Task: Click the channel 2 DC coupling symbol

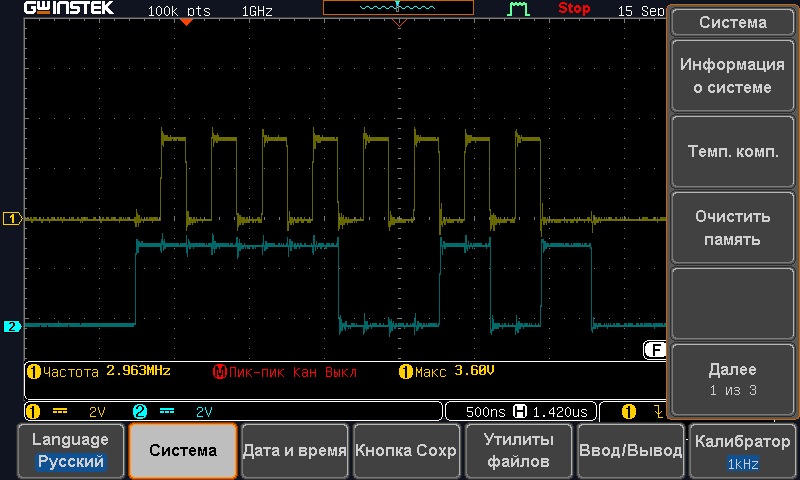Action: click(167, 411)
